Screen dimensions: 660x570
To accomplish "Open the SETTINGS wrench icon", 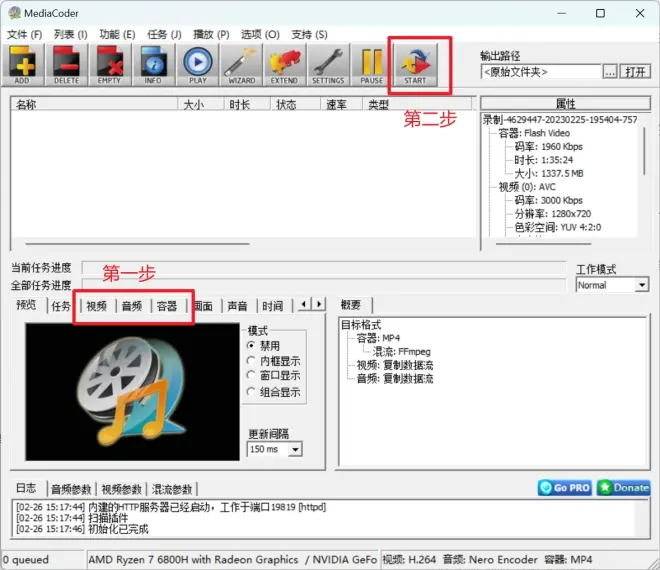I will (x=328, y=65).
